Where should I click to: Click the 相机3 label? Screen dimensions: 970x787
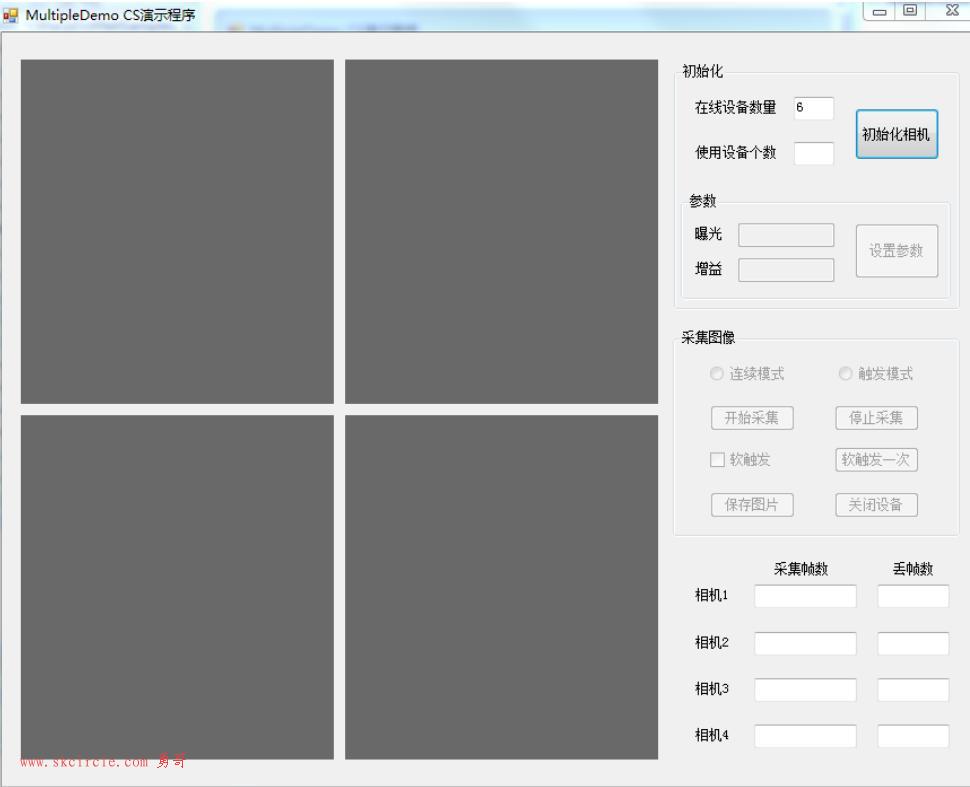point(711,689)
